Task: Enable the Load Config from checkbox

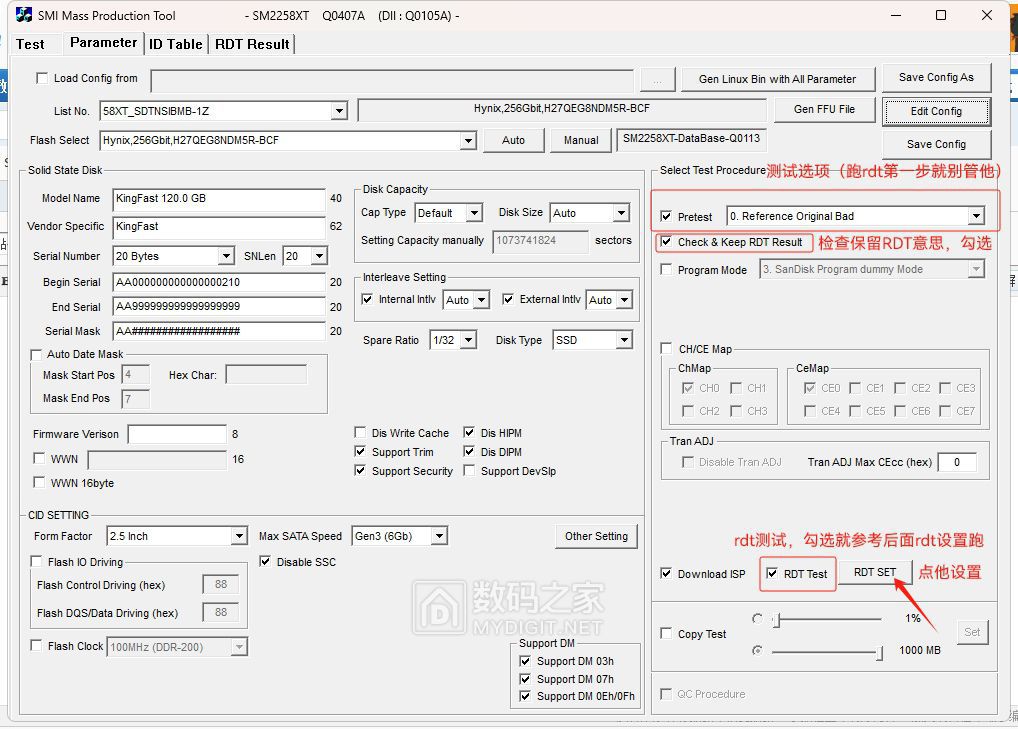Action: [x=42, y=79]
